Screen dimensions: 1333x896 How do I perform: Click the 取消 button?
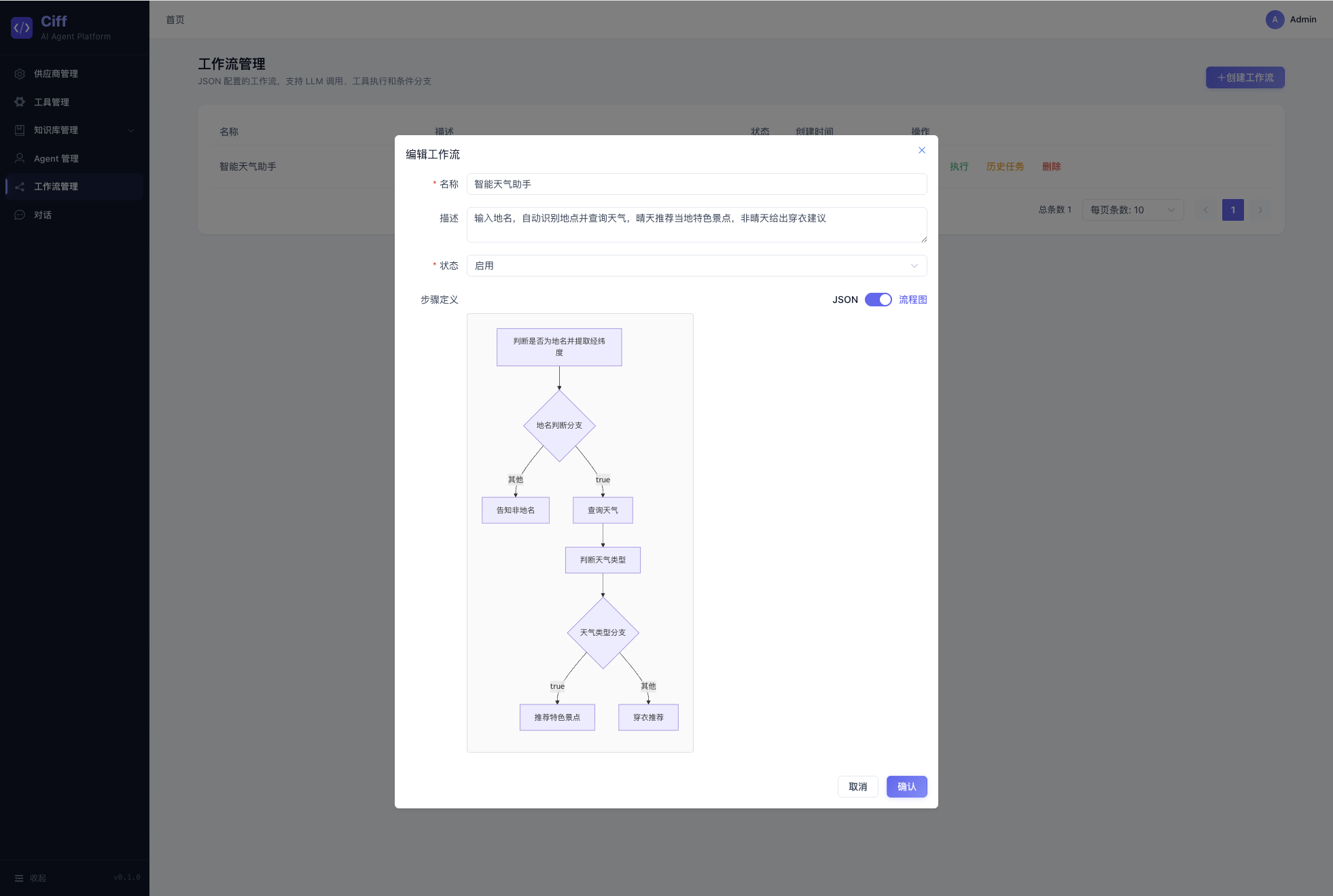point(858,787)
